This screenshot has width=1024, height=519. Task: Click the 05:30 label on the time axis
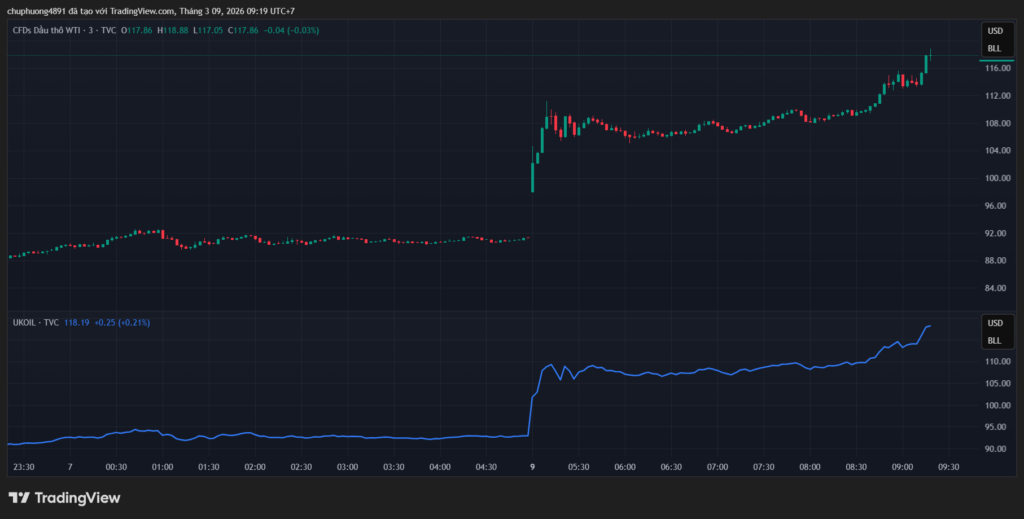click(x=578, y=466)
